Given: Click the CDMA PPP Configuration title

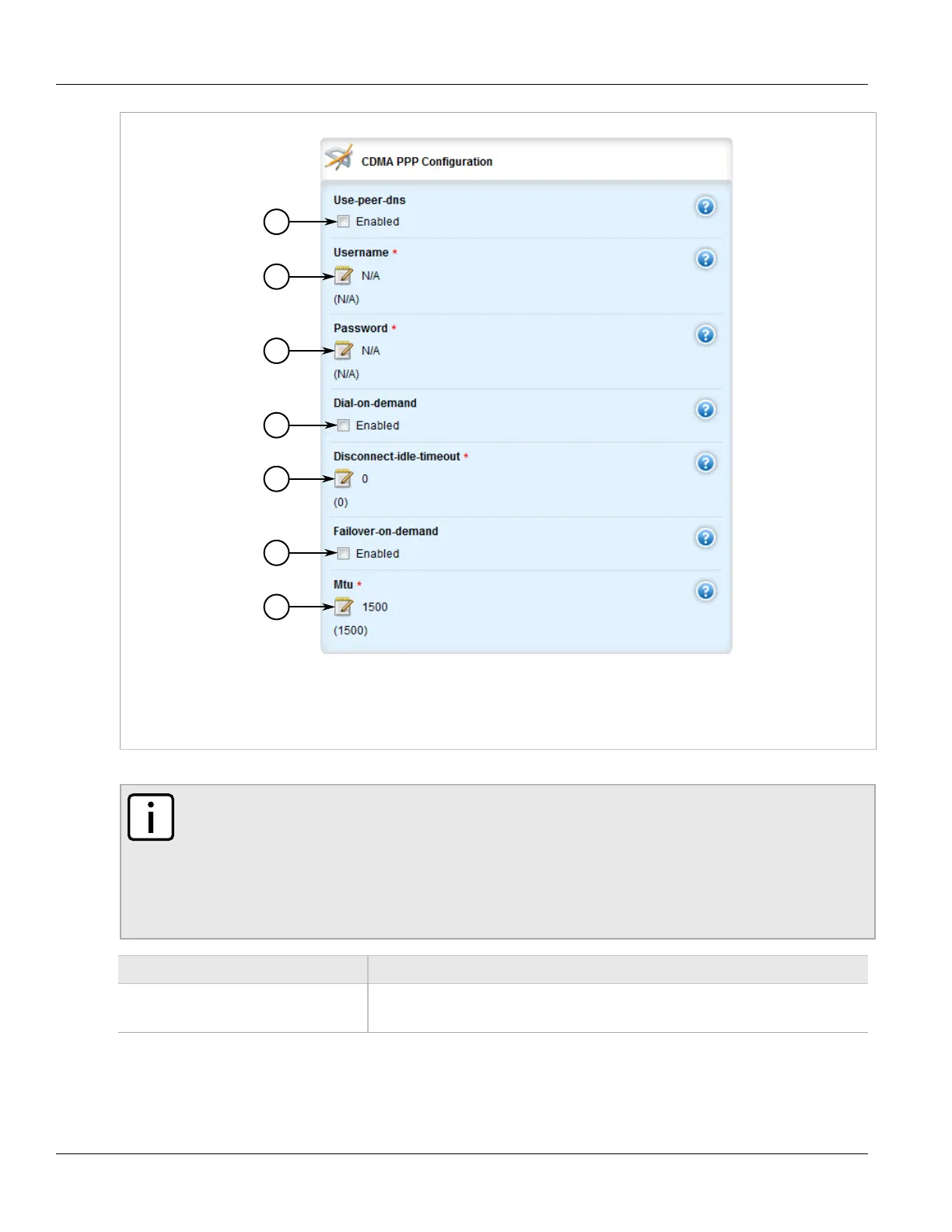Looking at the screenshot, I should 426,162.
